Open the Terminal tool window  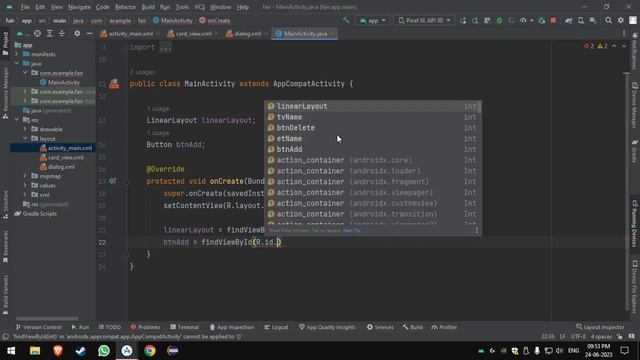click(x=184, y=327)
